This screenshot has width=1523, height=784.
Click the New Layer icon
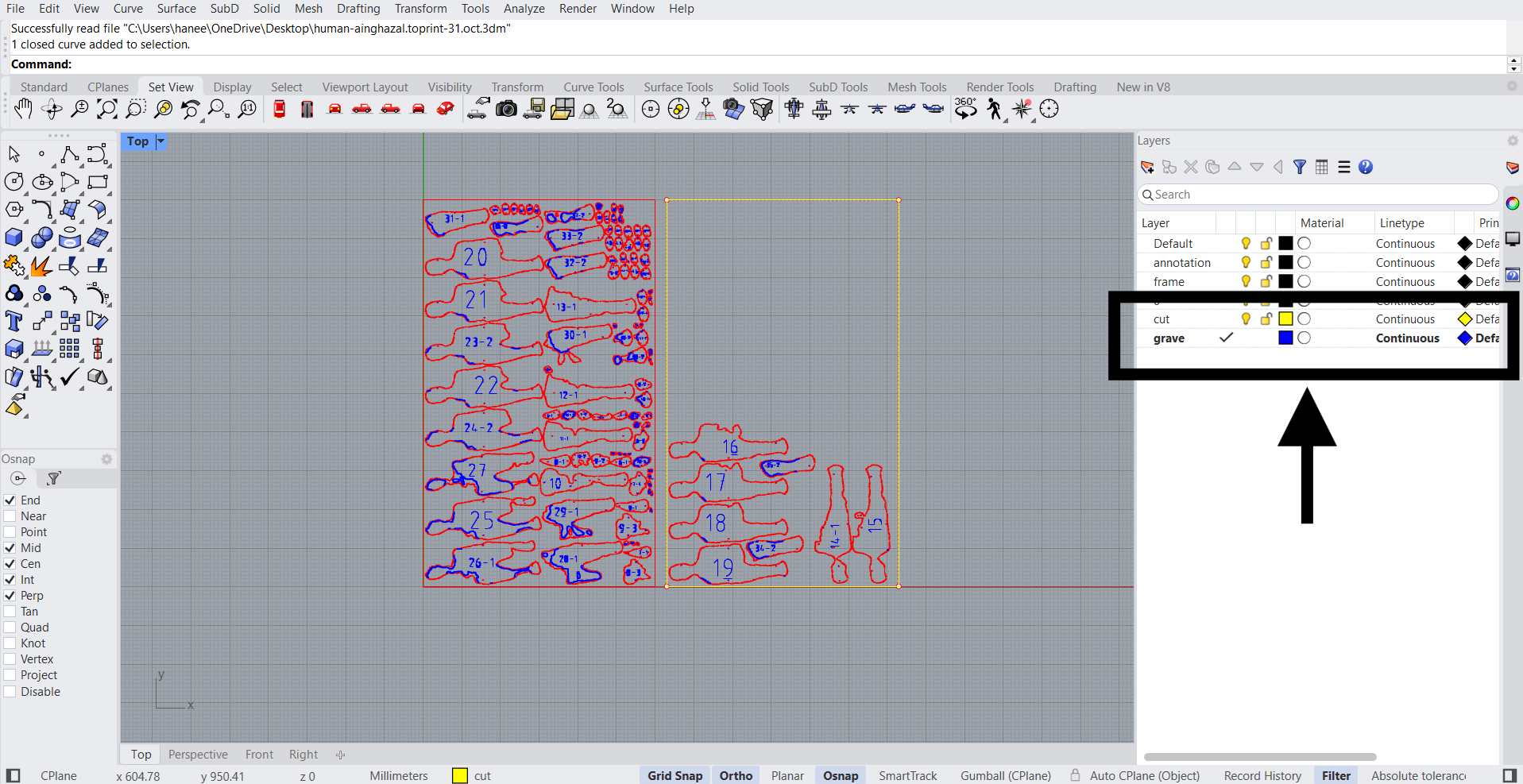(x=1147, y=167)
